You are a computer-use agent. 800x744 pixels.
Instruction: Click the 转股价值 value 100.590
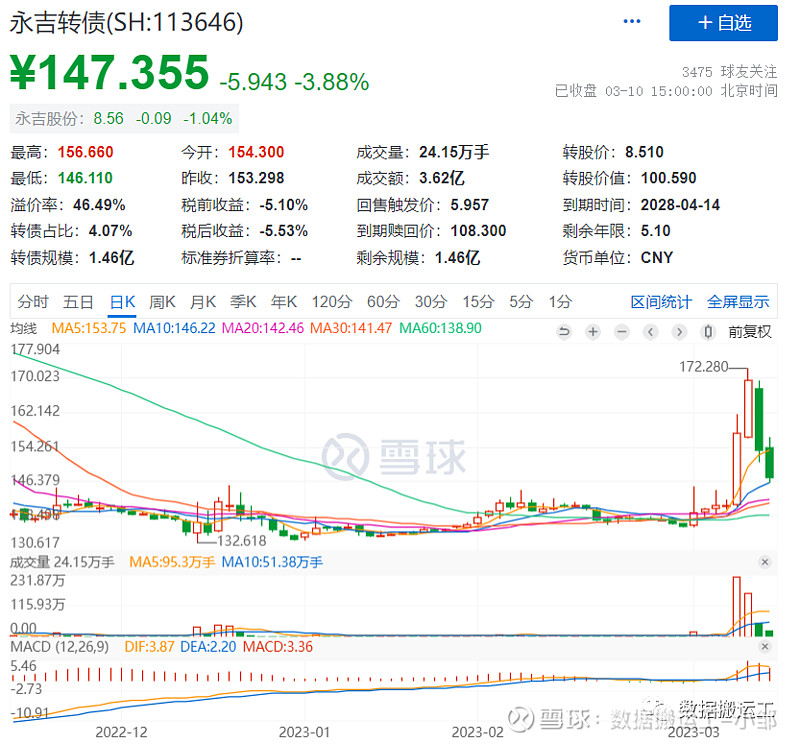(x=668, y=178)
